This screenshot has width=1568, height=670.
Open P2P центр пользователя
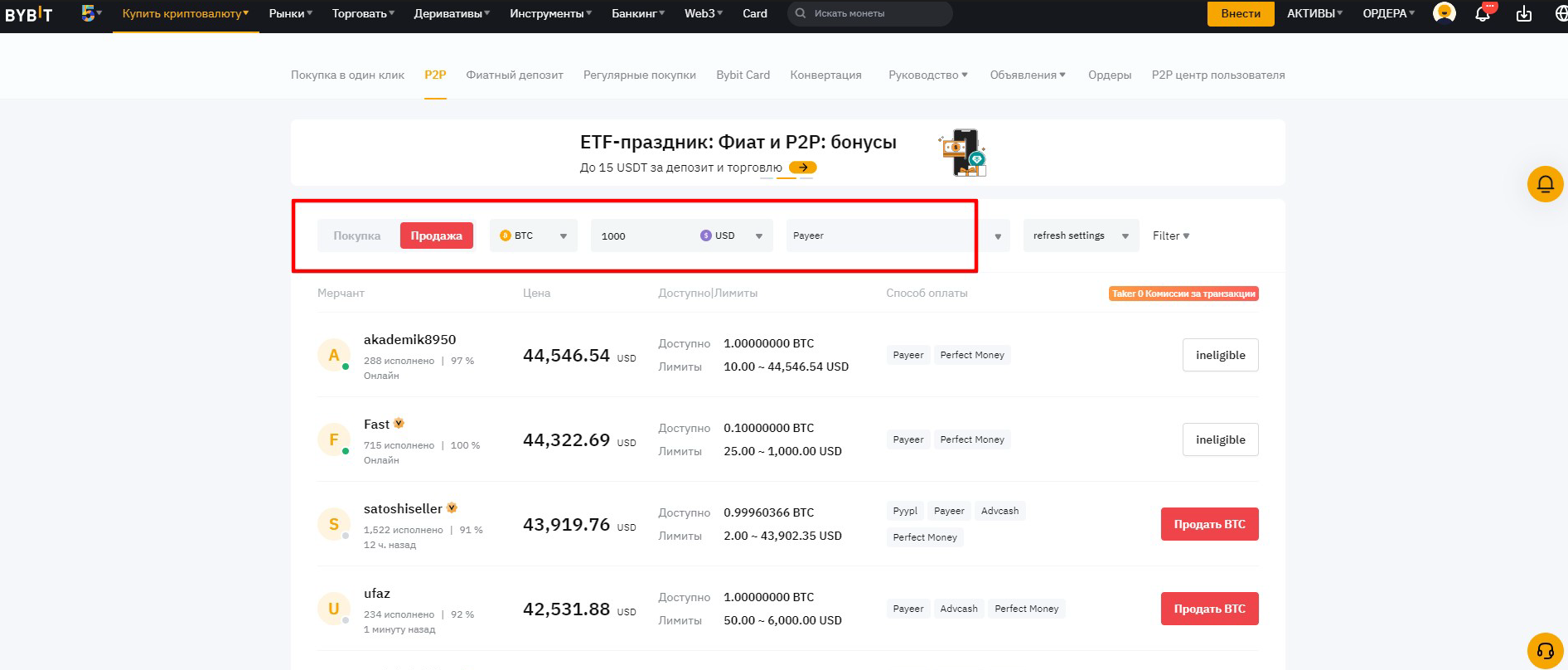click(x=1218, y=75)
